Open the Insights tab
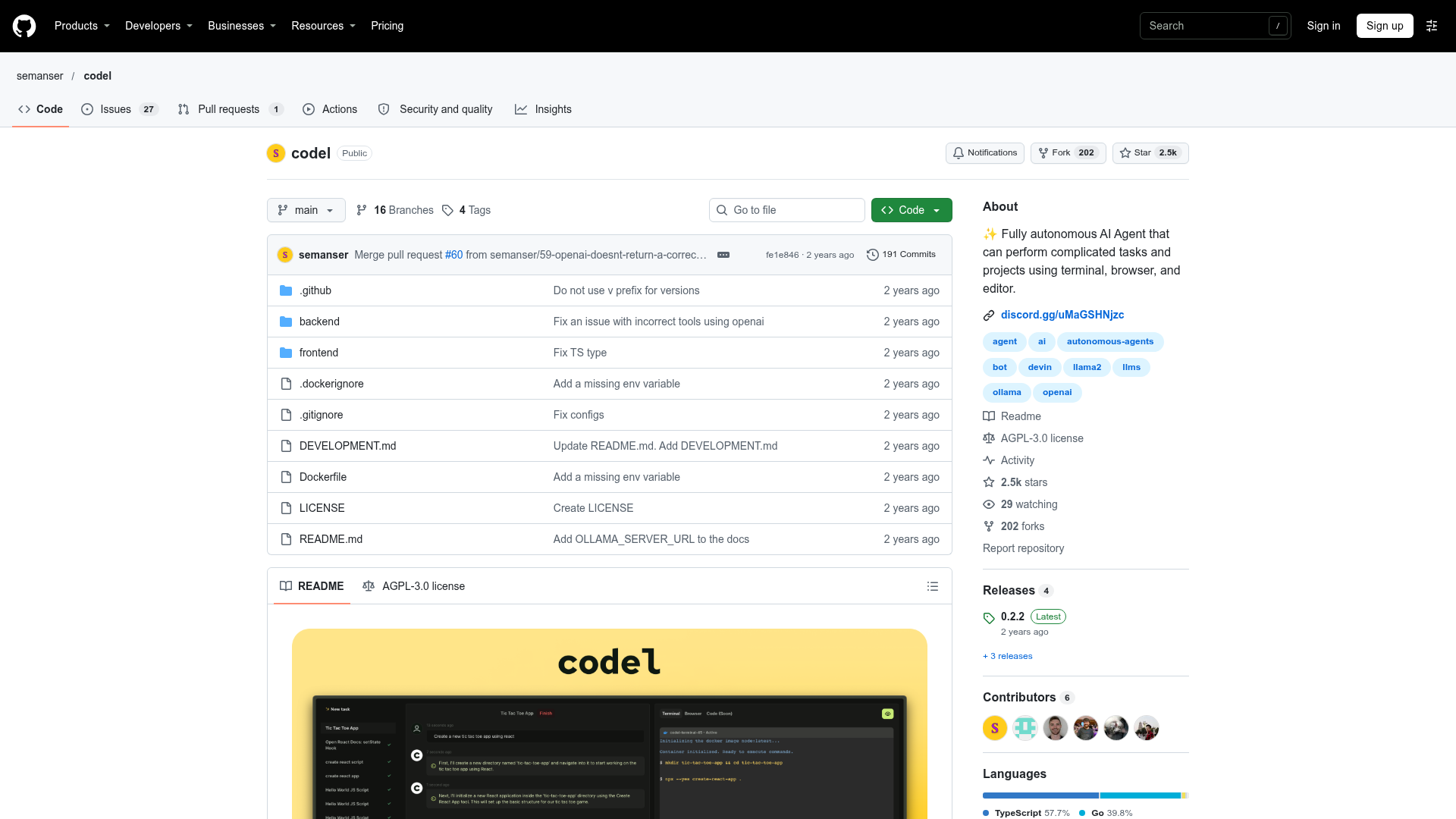 [544, 109]
